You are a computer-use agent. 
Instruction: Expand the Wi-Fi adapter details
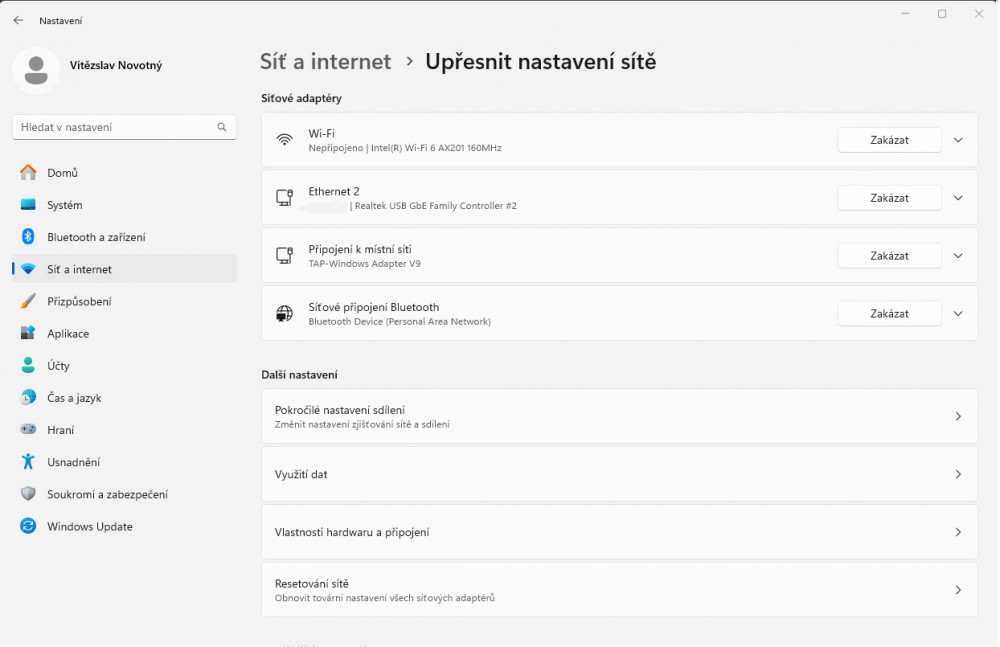[x=958, y=140]
